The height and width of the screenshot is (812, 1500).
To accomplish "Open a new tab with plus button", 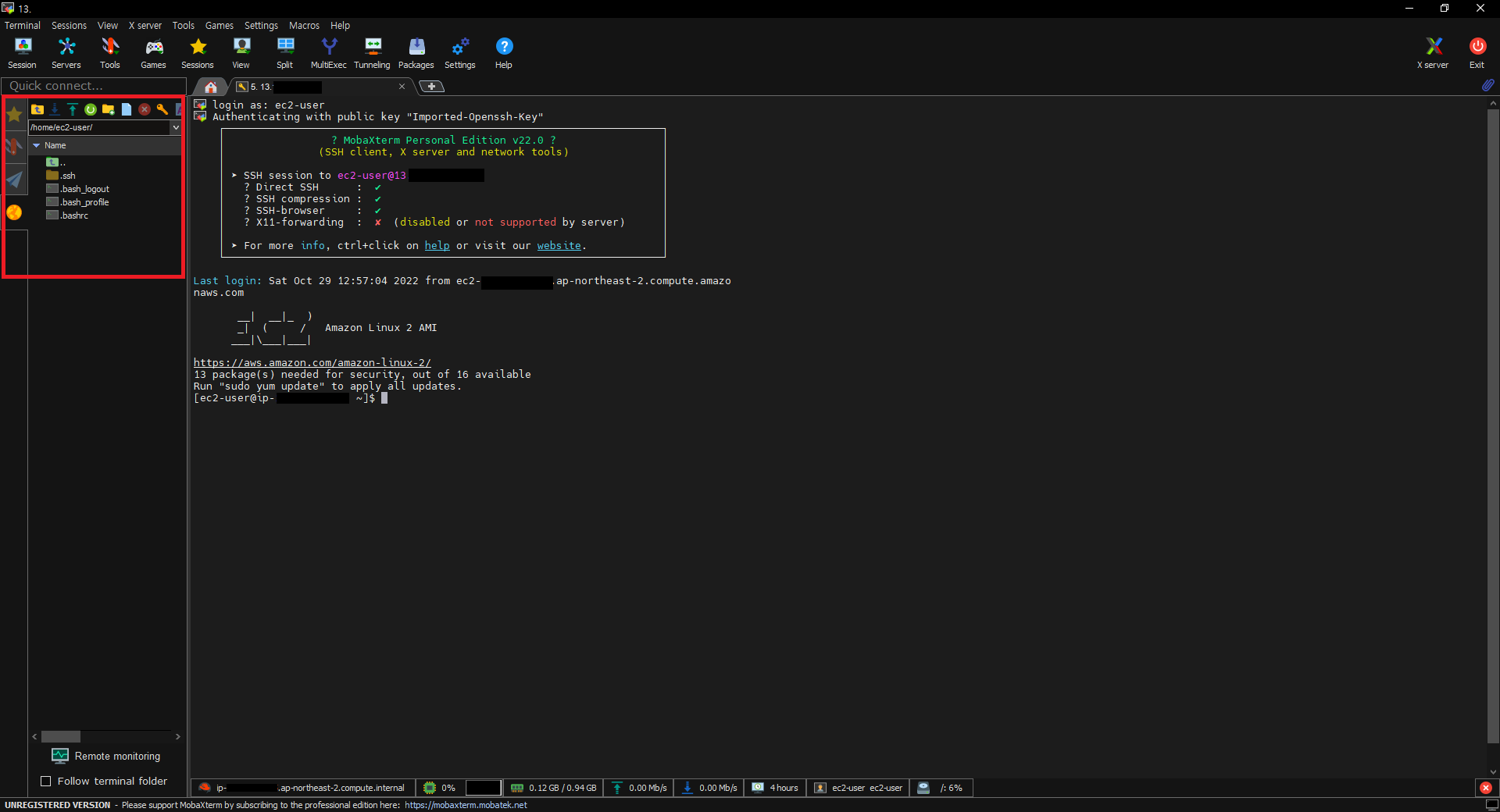I will click(x=431, y=87).
